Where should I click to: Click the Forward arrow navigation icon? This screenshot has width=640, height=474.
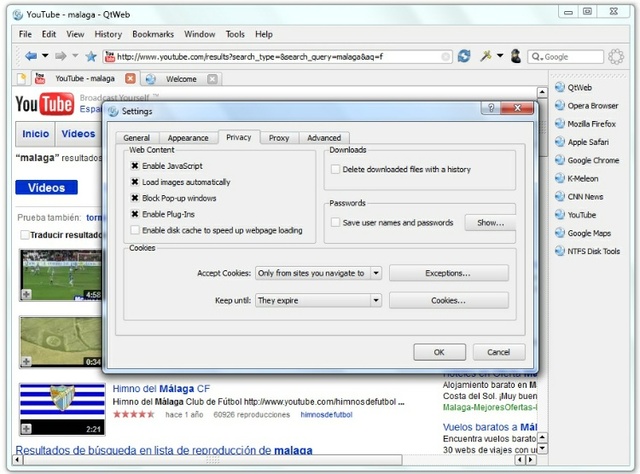[x=60, y=56]
